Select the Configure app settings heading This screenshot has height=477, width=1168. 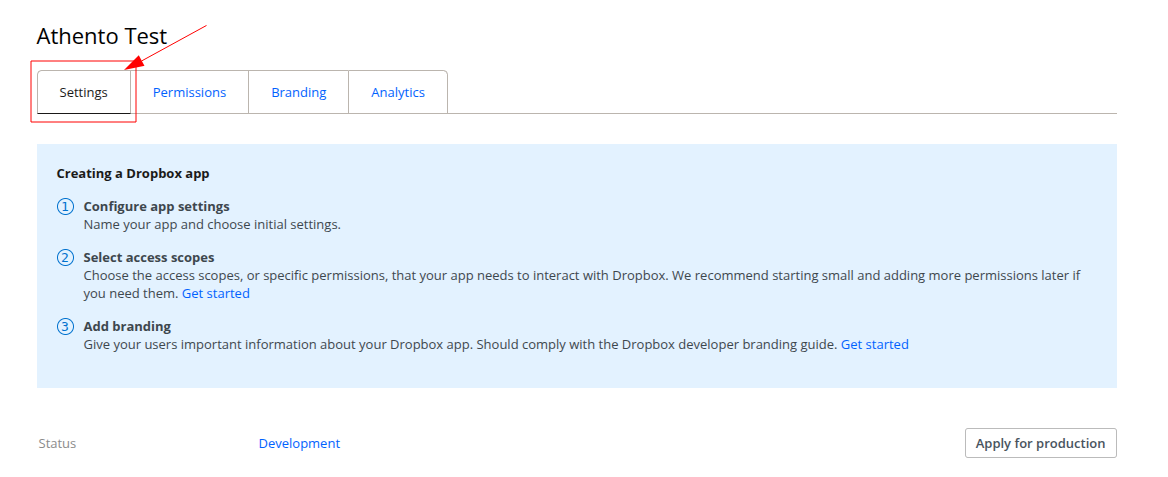pyautogui.click(x=156, y=207)
